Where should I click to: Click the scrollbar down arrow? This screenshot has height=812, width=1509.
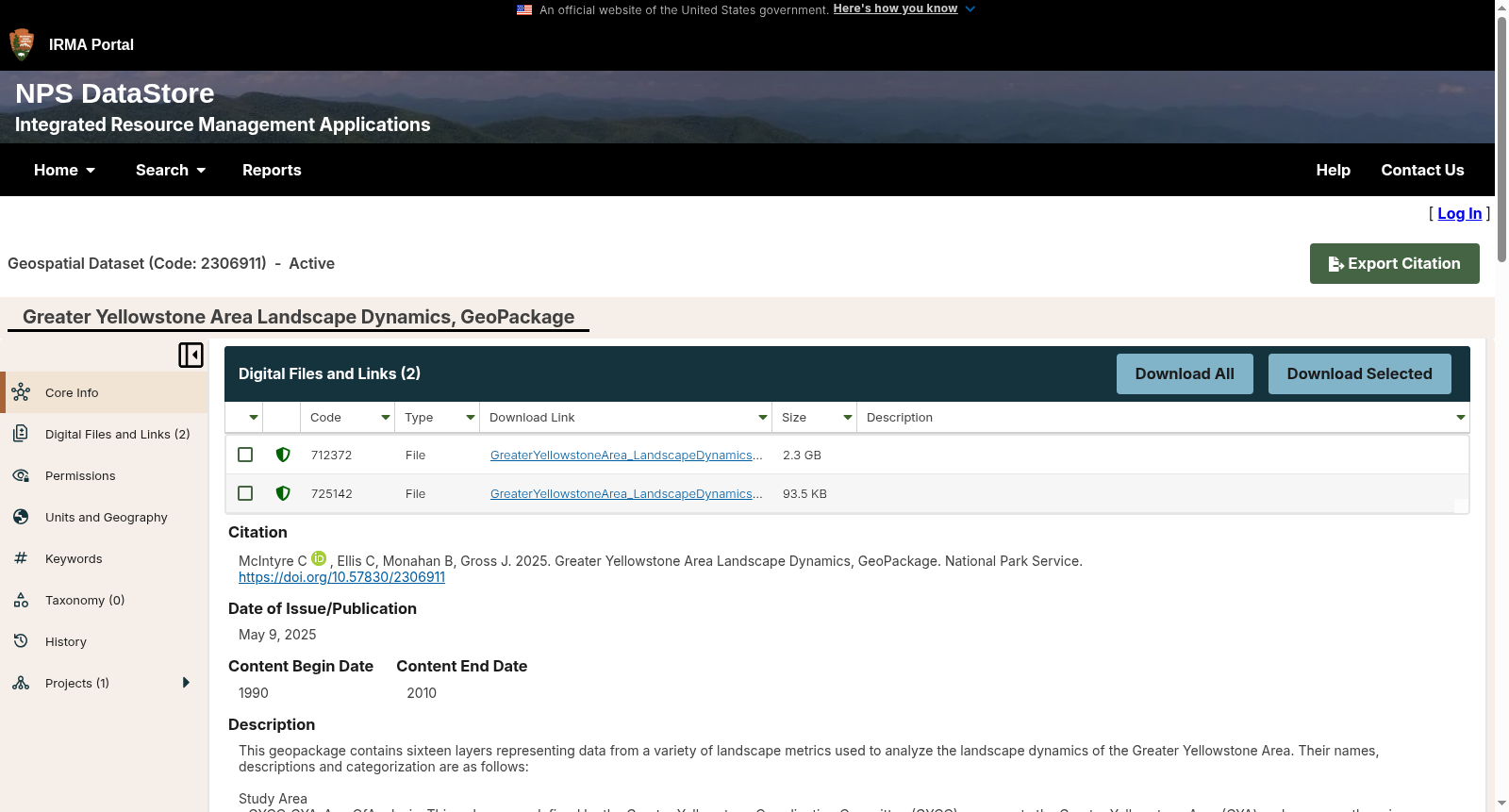coord(1501,804)
